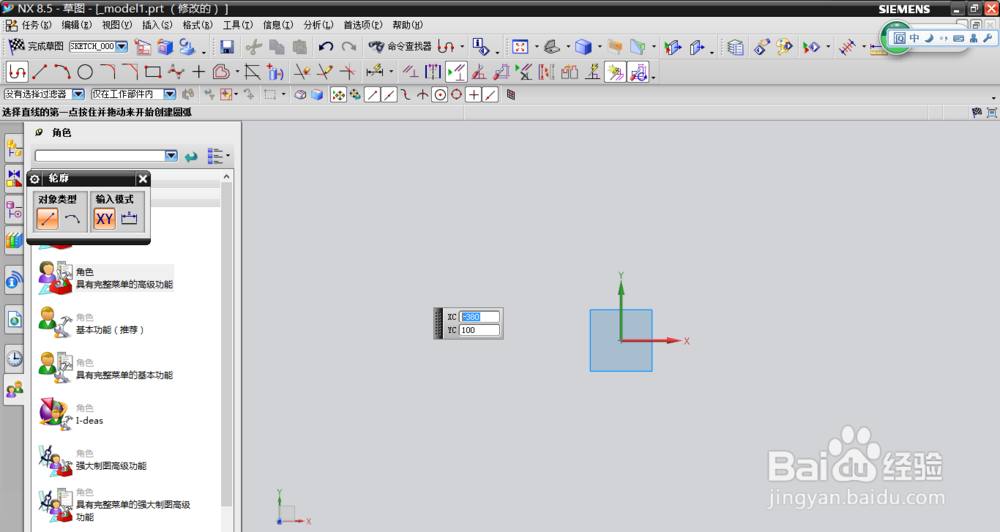The width and height of the screenshot is (1000, 532).
Task: Select the I-deas role
Action: (71, 414)
